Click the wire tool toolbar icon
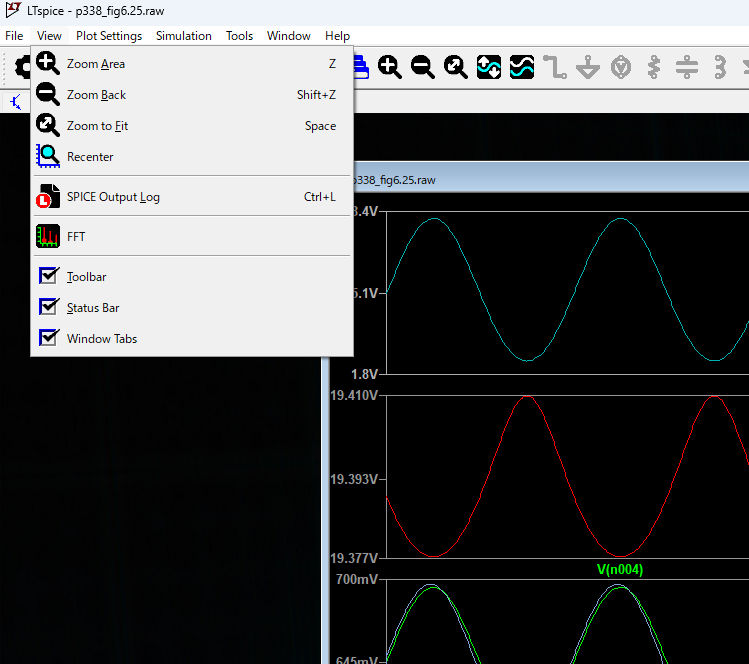 pos(555,67)
